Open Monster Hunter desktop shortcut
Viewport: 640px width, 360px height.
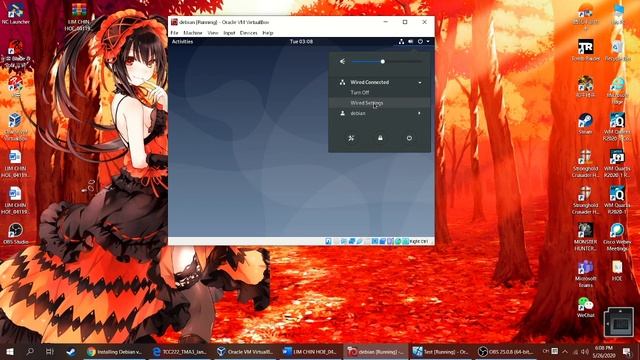click(585, 237)
